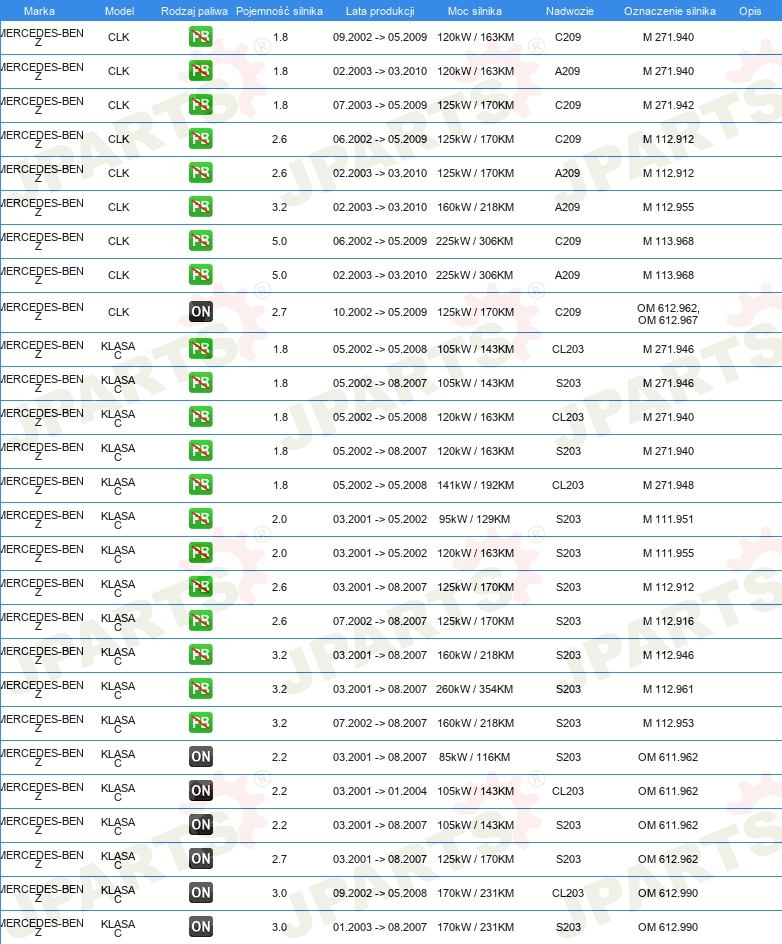Screen dimensions: 782x944
Task: Click the Pojemność silnika column header
Action: (279, 11)
